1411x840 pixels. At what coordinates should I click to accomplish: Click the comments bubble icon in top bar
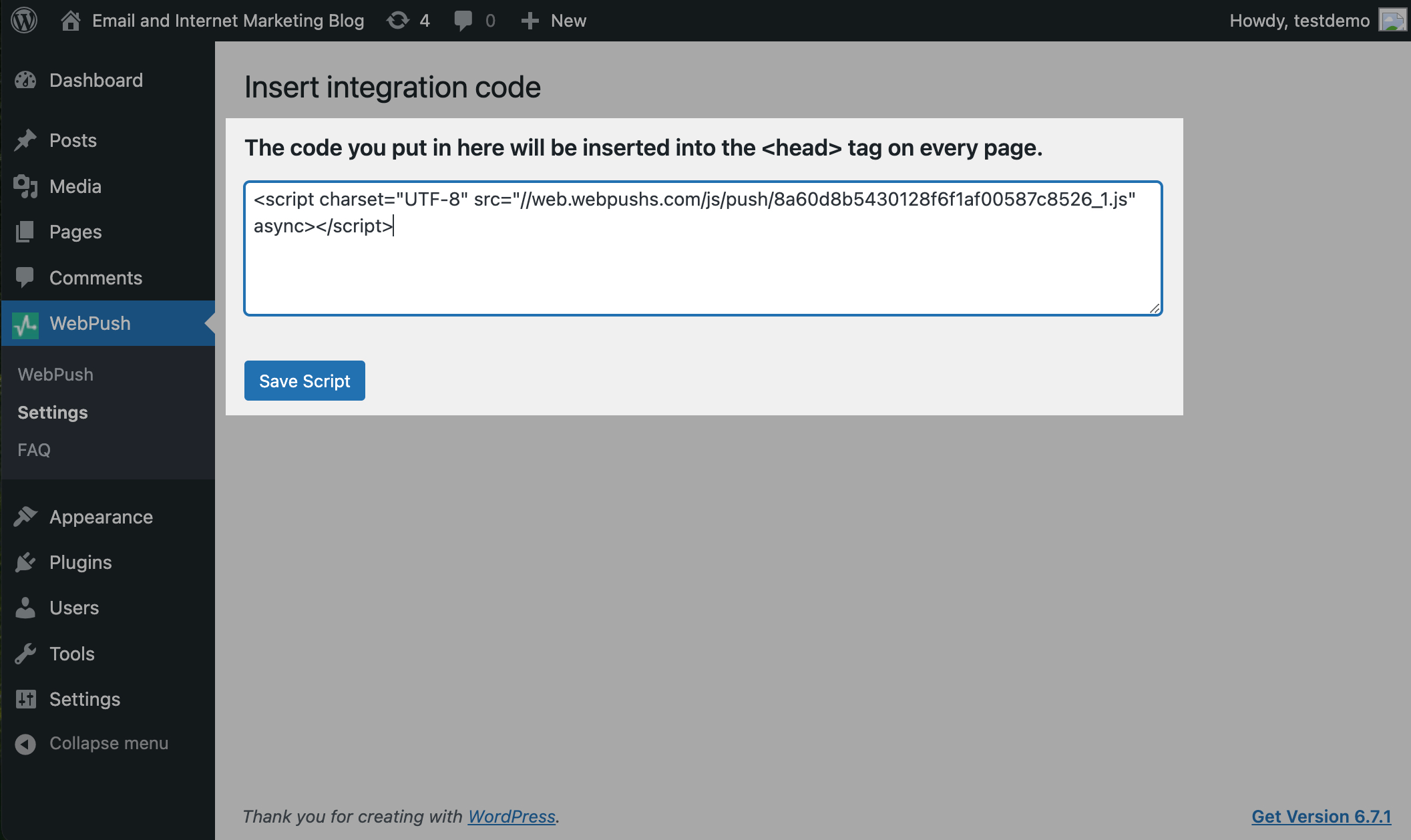pyautogui.click(x=463, y=21)
